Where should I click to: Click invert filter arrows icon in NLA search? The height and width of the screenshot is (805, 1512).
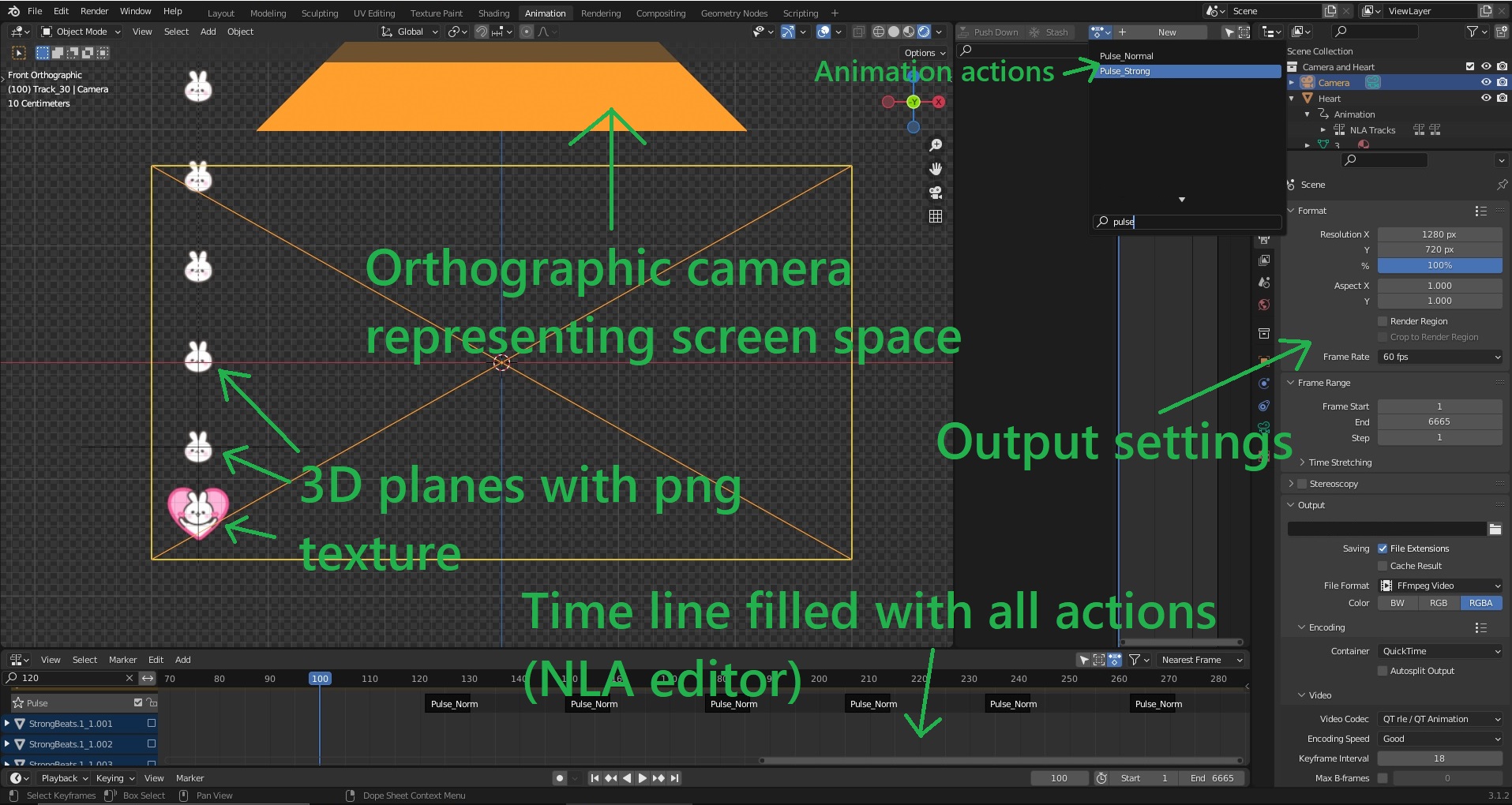(x=148, y=678)
